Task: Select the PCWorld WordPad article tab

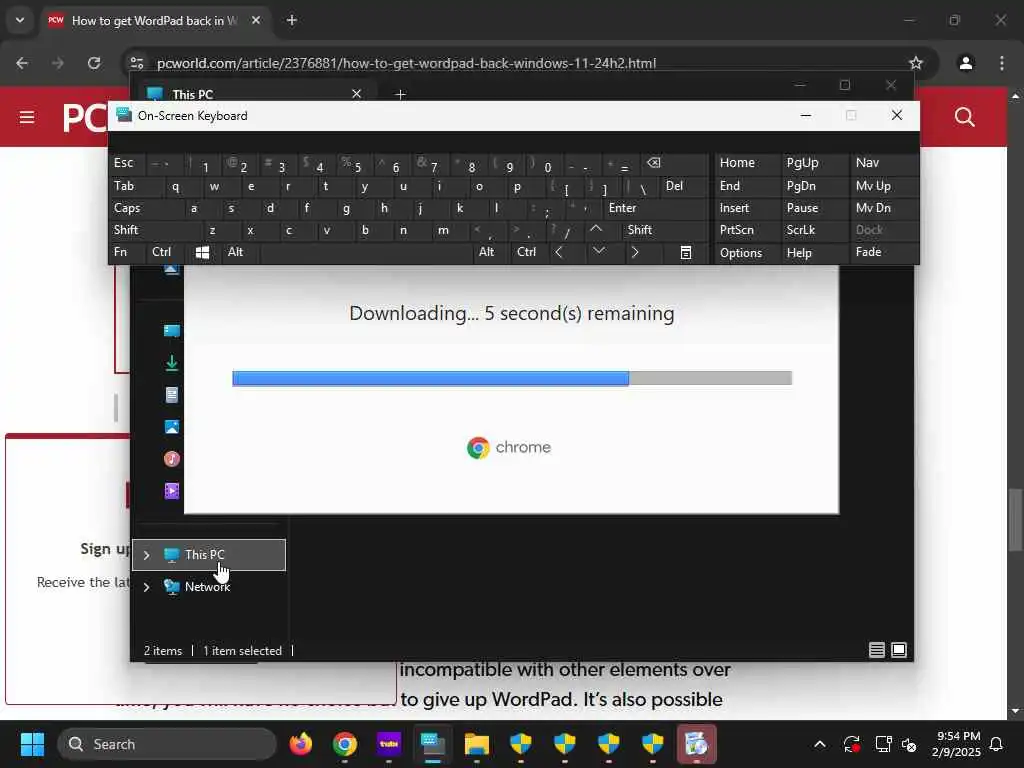Action: click(x=153, y=21)
